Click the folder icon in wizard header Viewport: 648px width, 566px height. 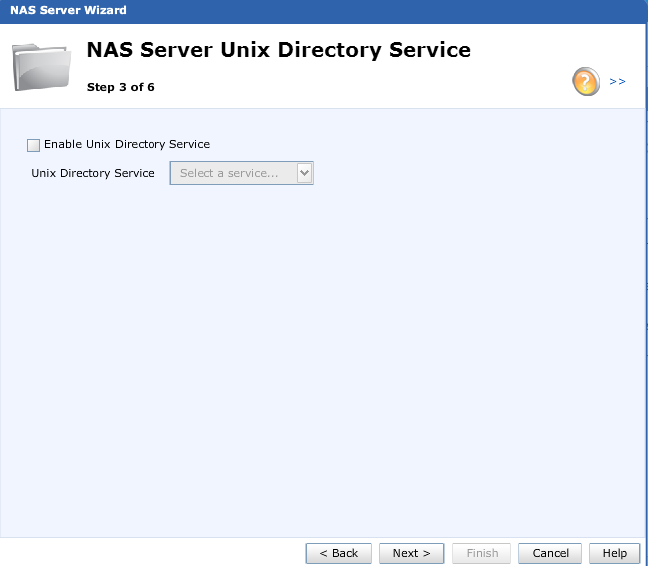tap(42, 66)
